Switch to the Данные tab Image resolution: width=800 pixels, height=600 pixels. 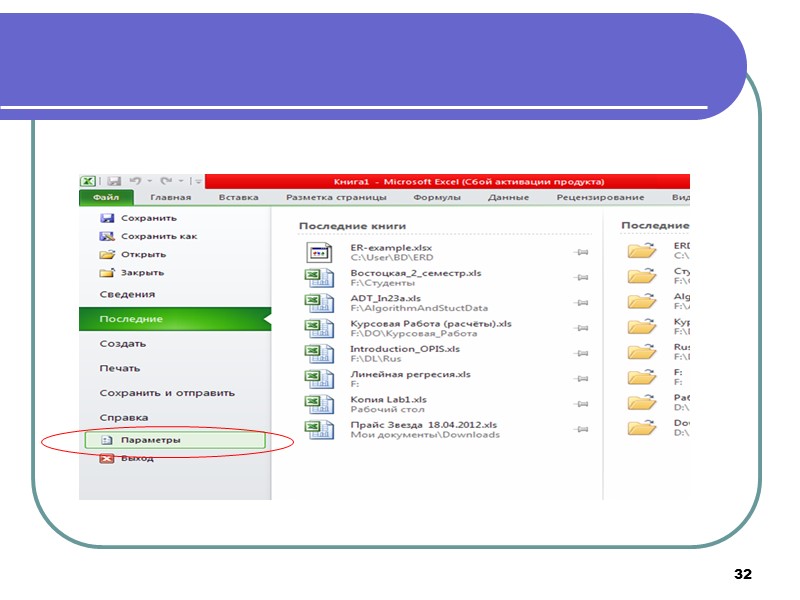coord(508,197)
